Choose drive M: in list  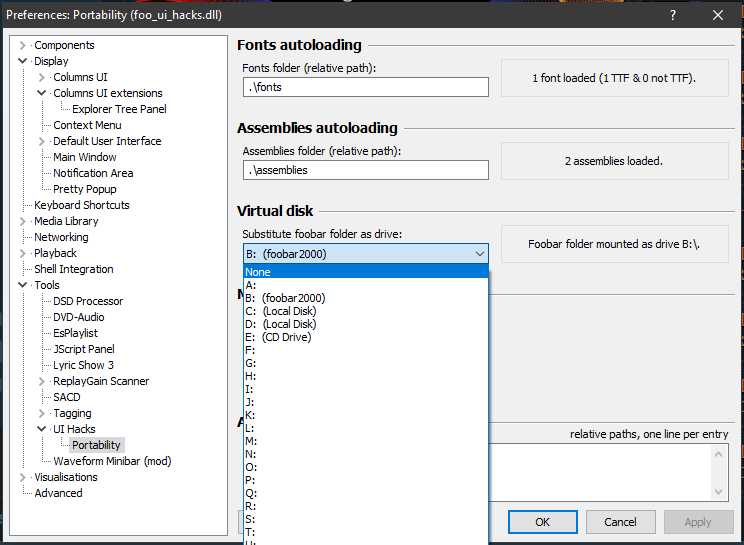click(366, 442)
